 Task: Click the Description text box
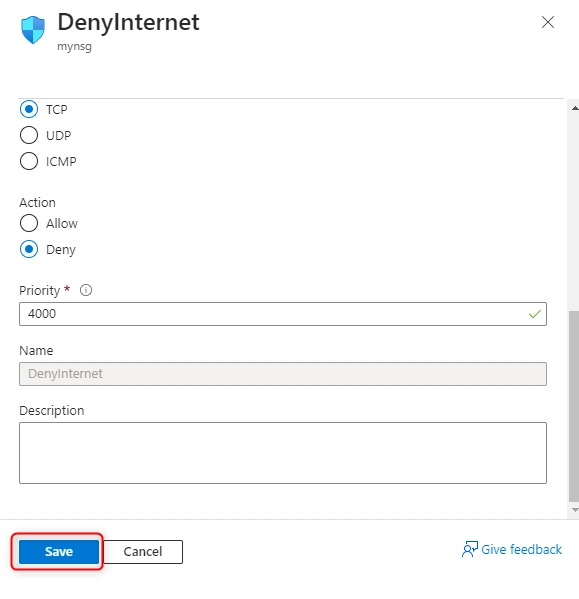click(283, 453)
